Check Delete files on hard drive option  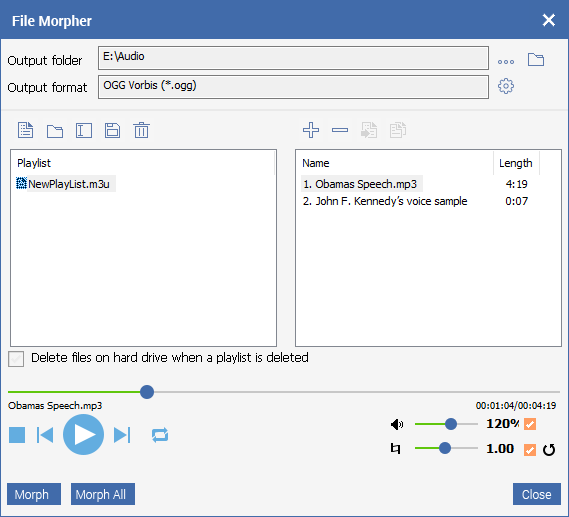(x=16, y=358)
